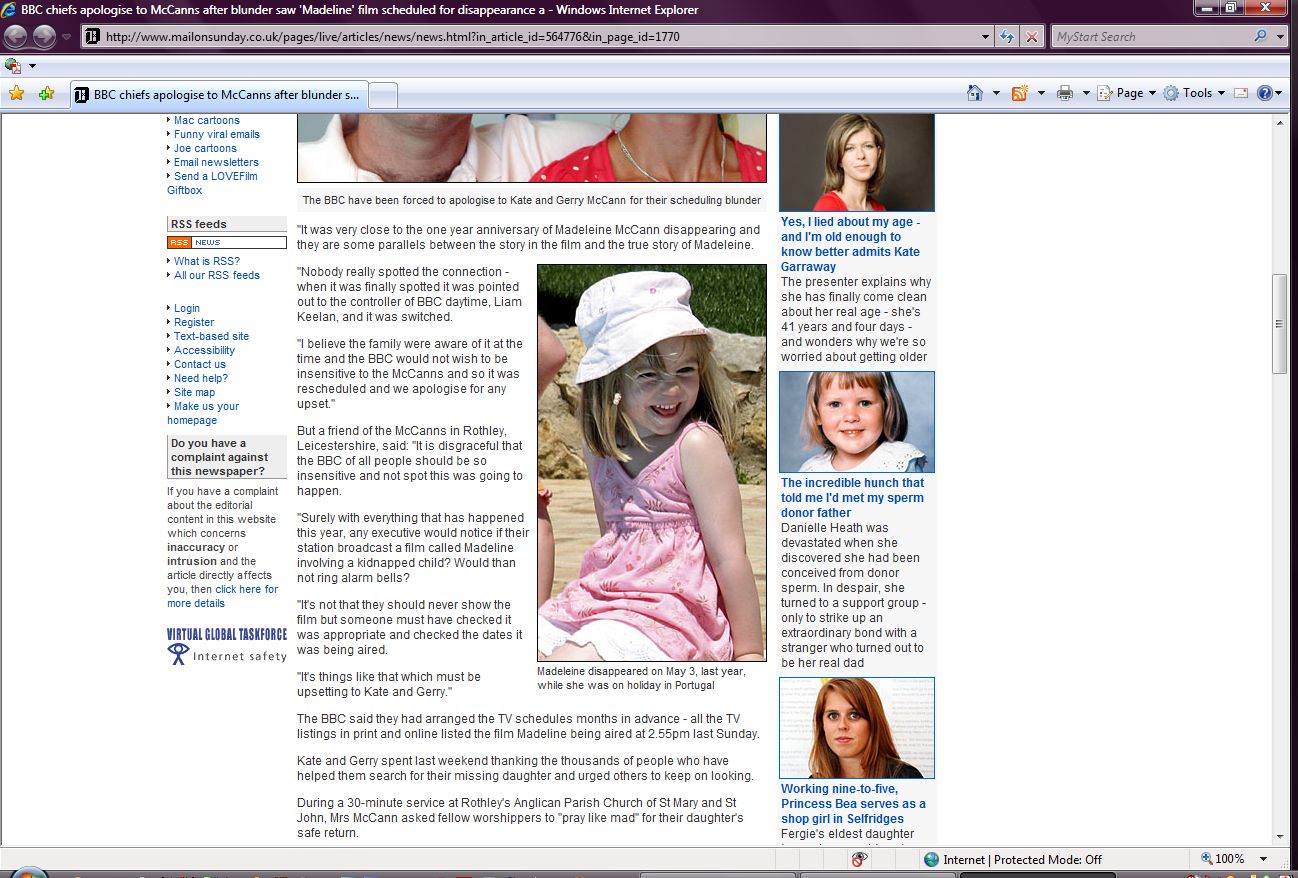This screenshot has width=1298, height=878.
Task: Click the Favorites Center star icon
Action: (x=16, y=94)
